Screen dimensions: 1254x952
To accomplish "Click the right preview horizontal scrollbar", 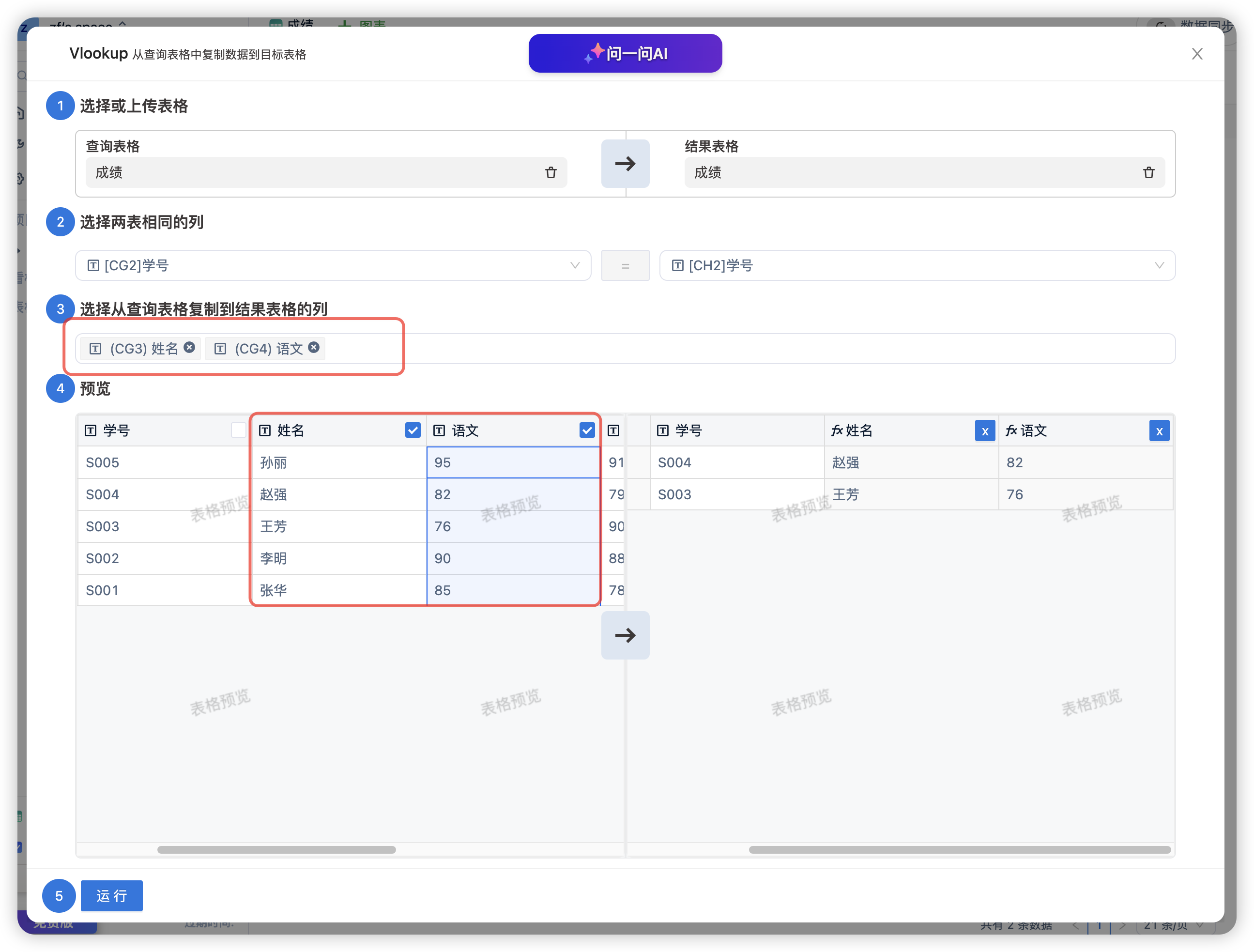I will click(959, 849).
